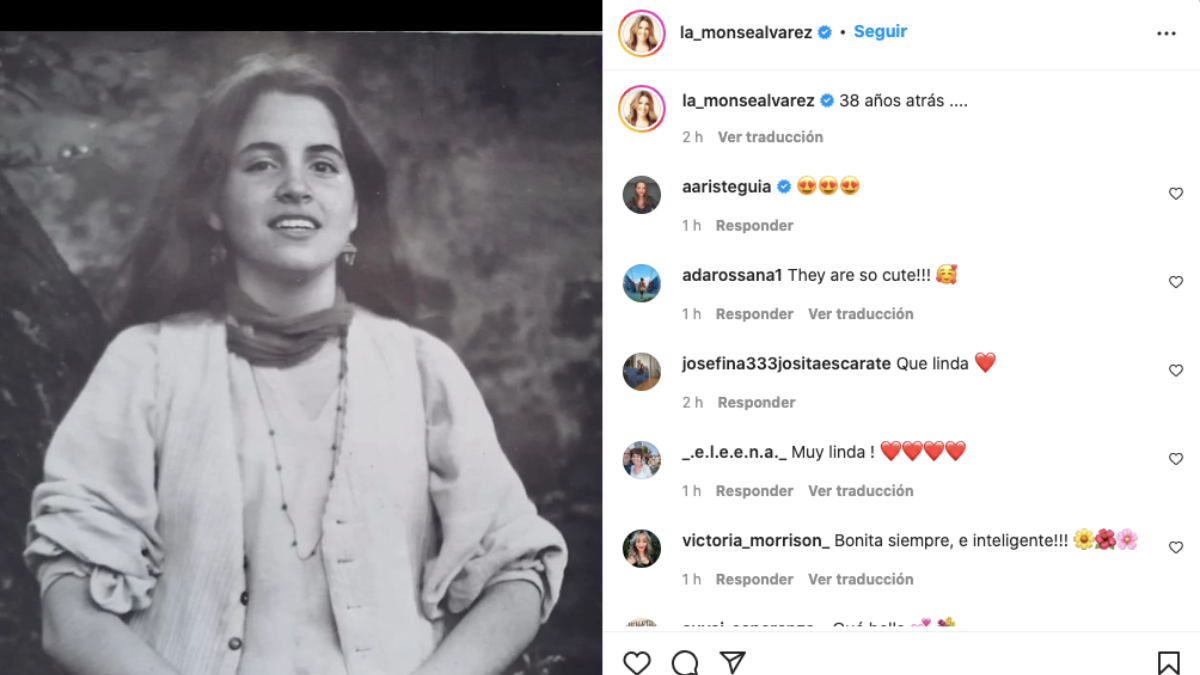Click adarossana1's profile picture

point(642,283)
